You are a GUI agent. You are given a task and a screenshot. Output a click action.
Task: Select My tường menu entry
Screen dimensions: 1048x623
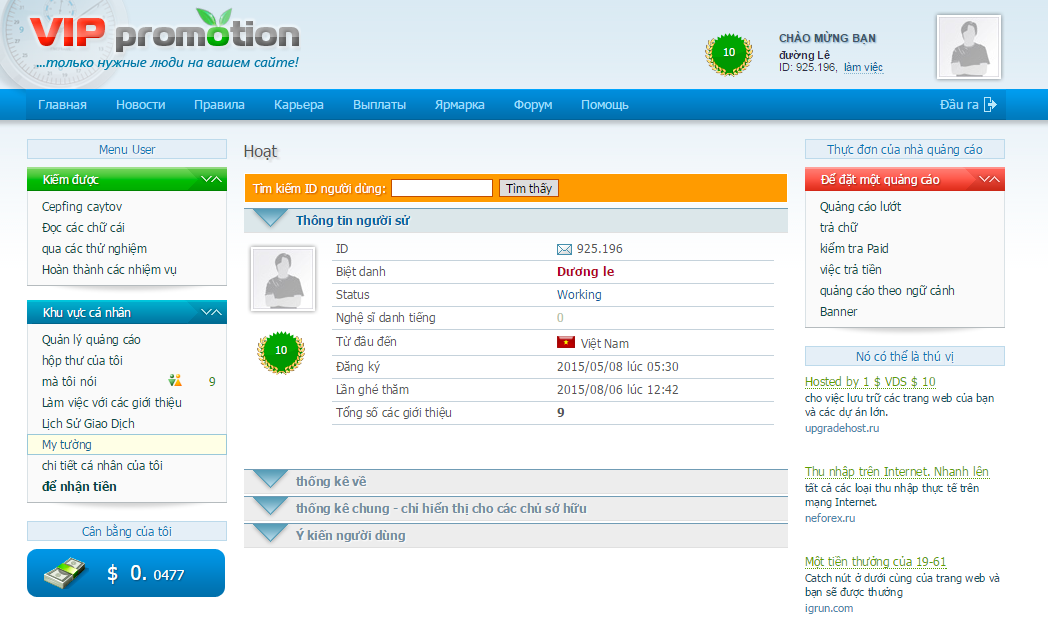pyautogui.click(x=127, y=445)
